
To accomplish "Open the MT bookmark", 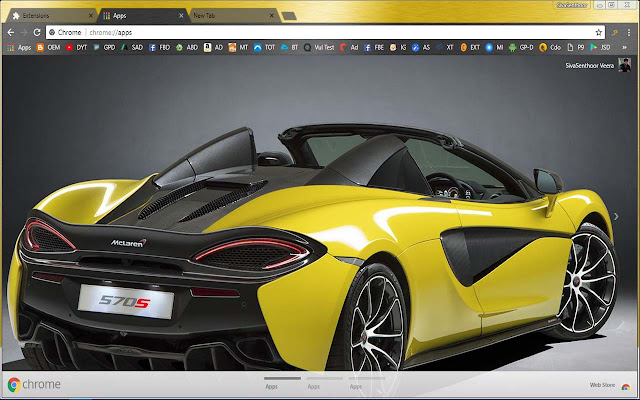I will tap(238, 47).
